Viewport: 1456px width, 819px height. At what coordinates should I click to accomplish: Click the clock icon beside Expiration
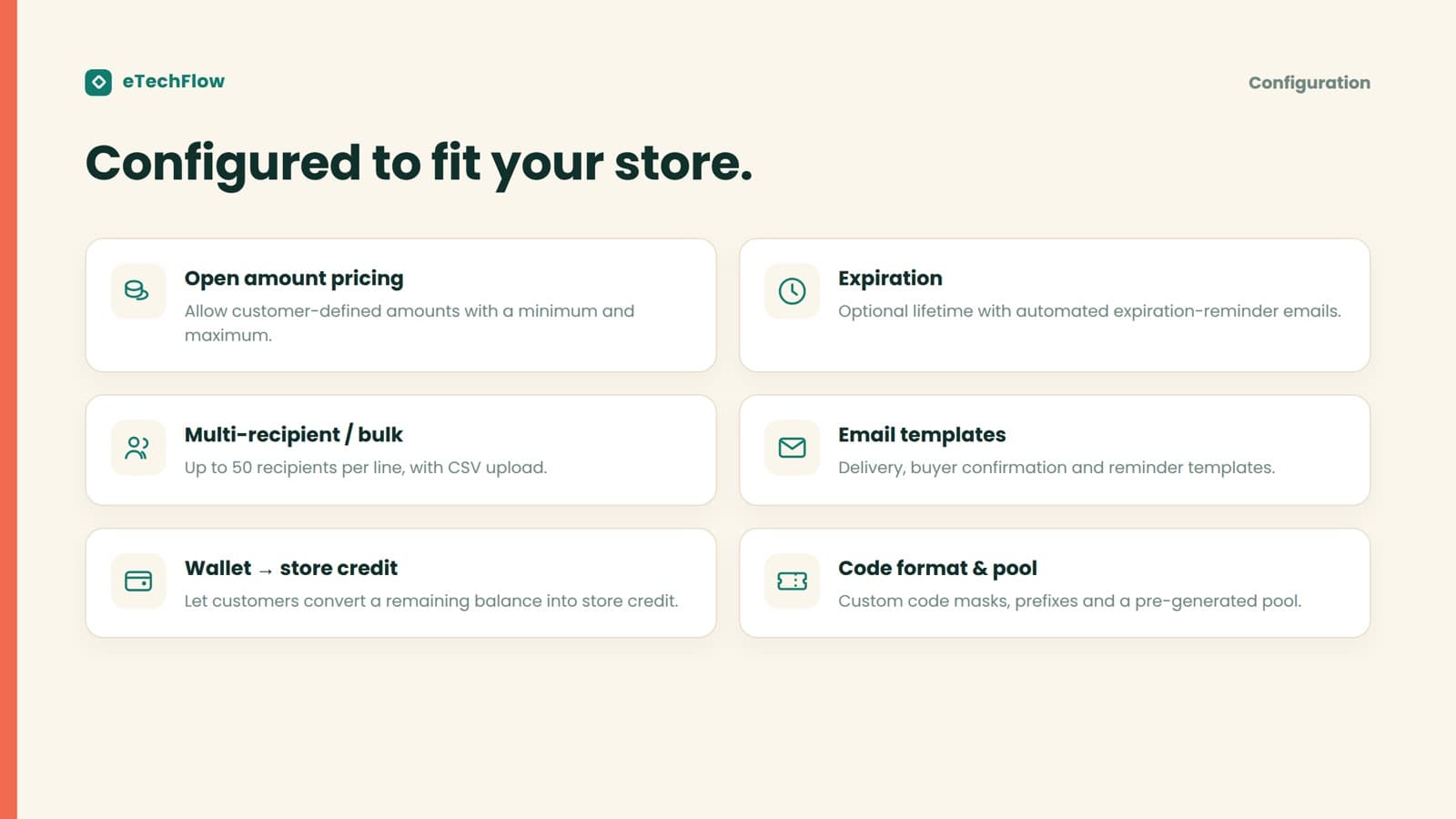792,291
